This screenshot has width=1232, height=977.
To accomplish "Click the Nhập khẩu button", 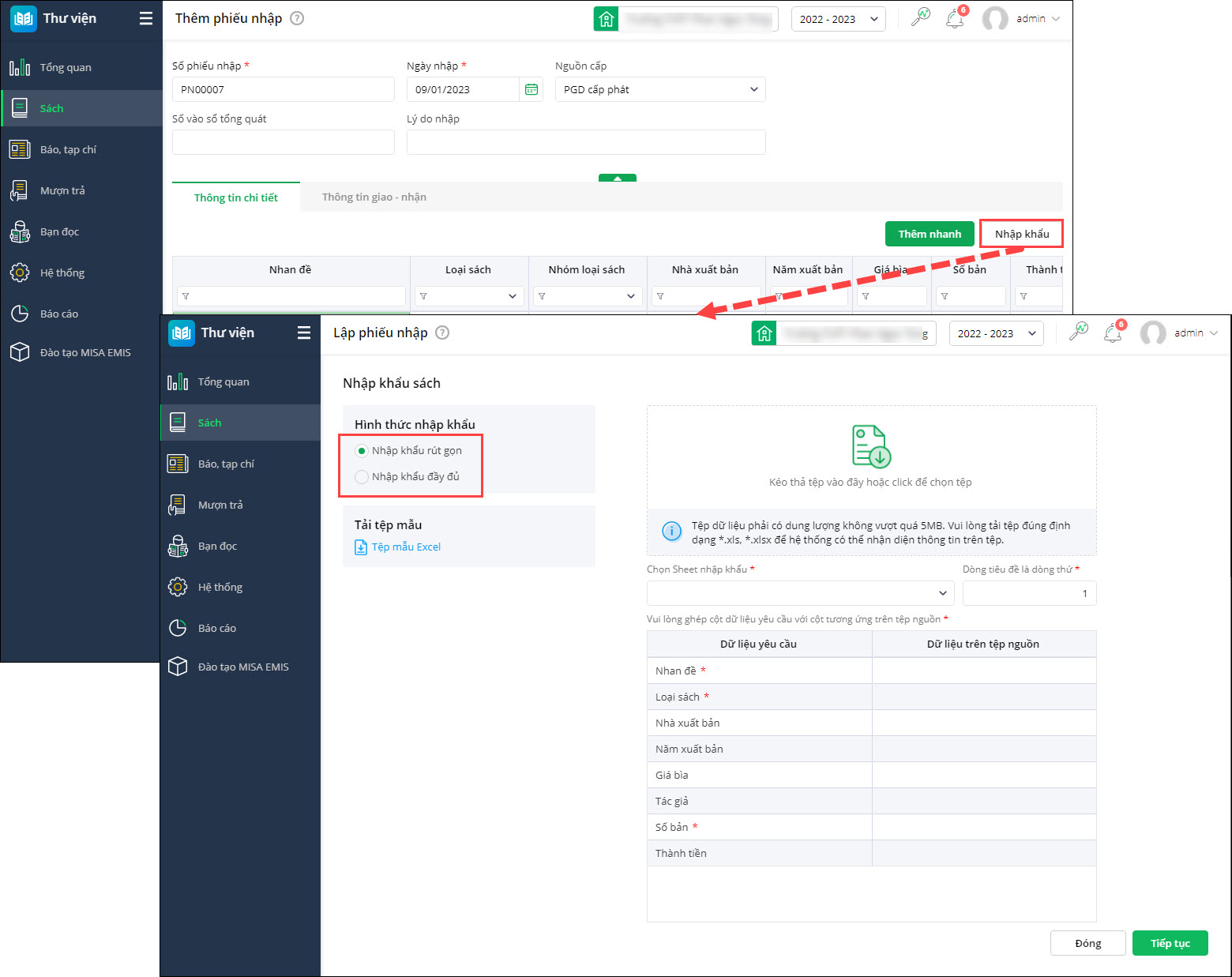I will pyautogui.click(x=1022, y=234).
